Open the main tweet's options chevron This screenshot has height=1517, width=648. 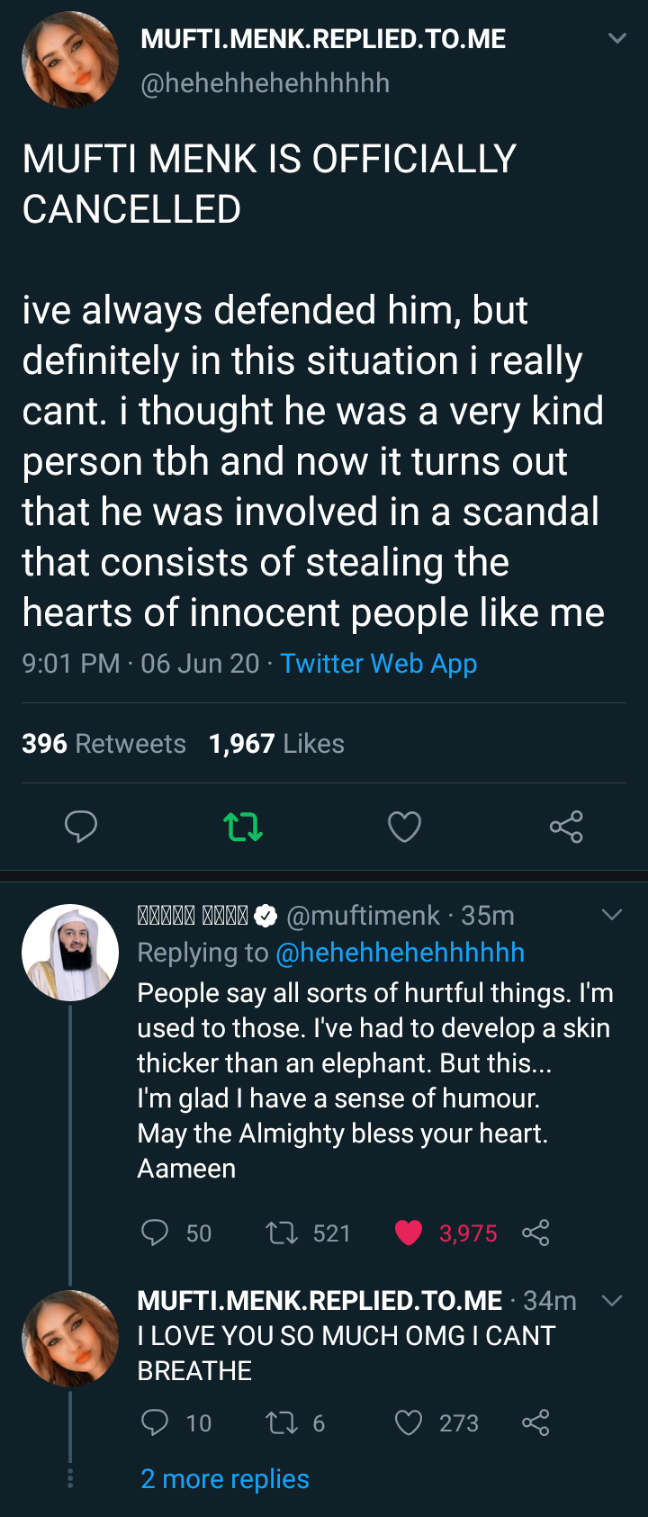point(617,39)
